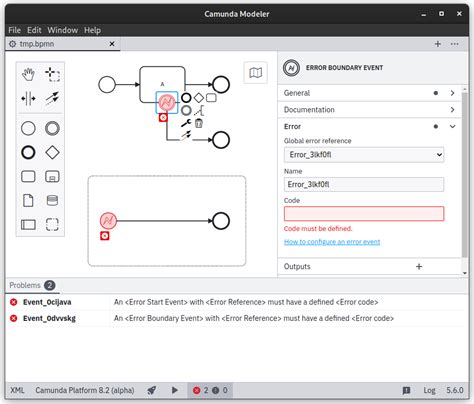This screenshot has height=404, width=474.
Task: Expand the General section
Action: click(369, 93)
